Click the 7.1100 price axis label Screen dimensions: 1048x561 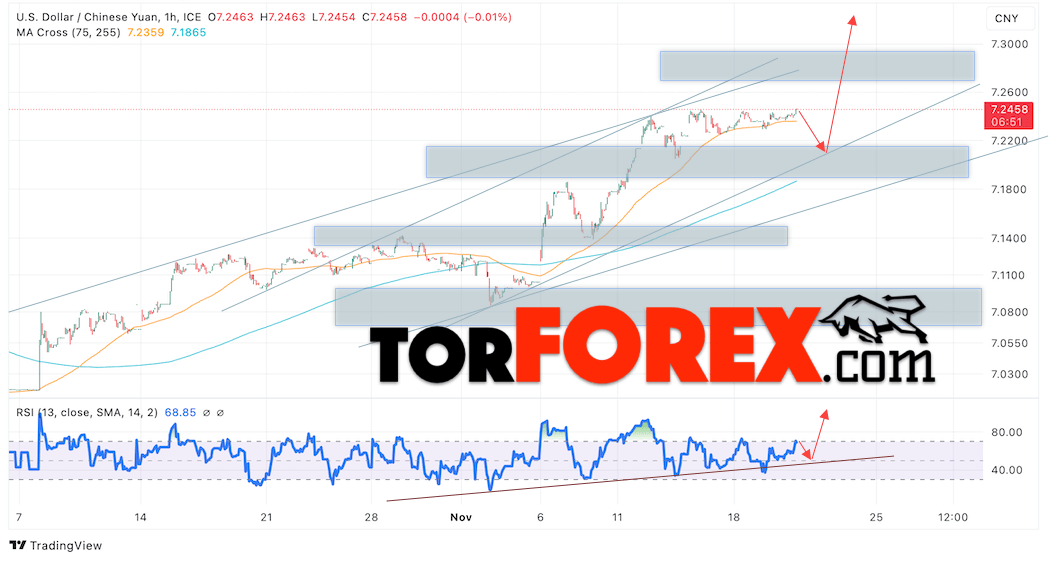[x=1009, y=275]
